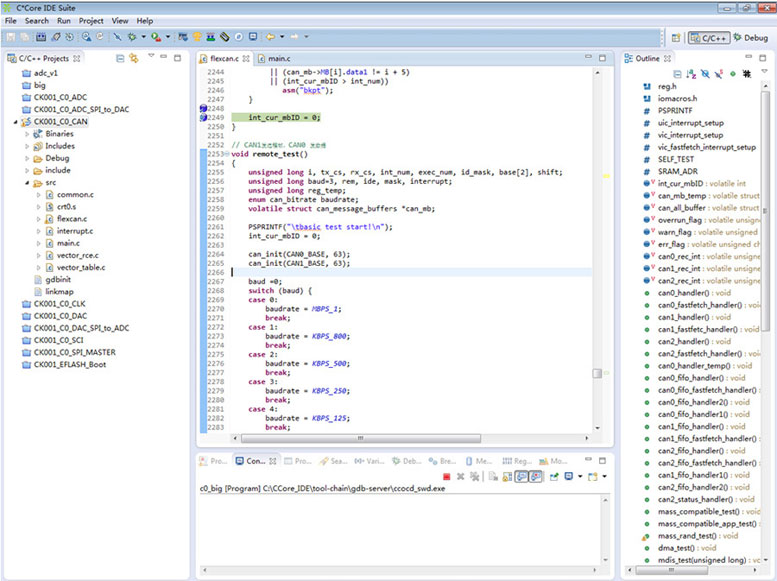
Task: Open interrupt.c in the project tree
Action: pyautogui.click(x=73, y=230)
